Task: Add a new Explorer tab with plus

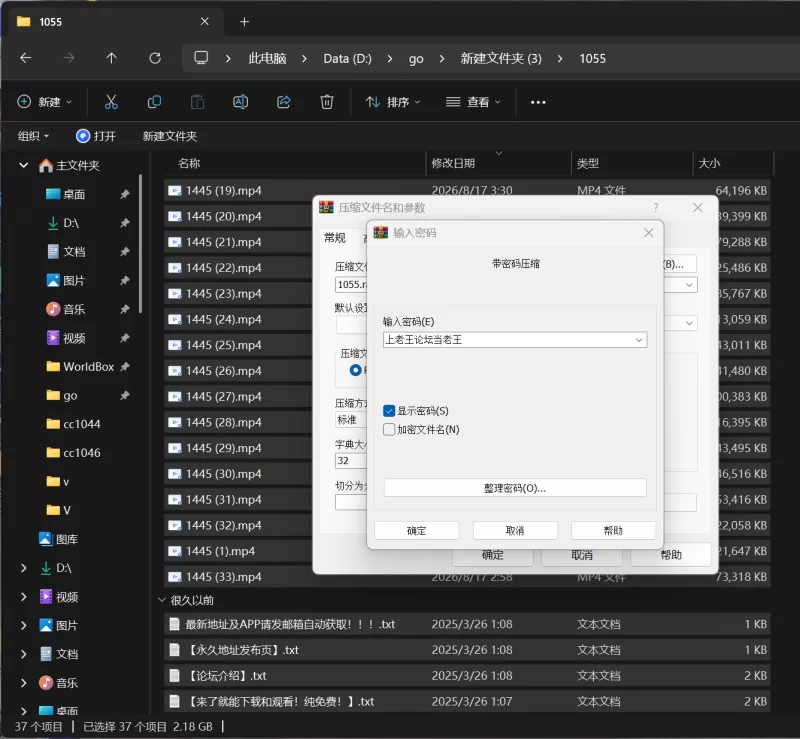Action: tap(244, 21)
